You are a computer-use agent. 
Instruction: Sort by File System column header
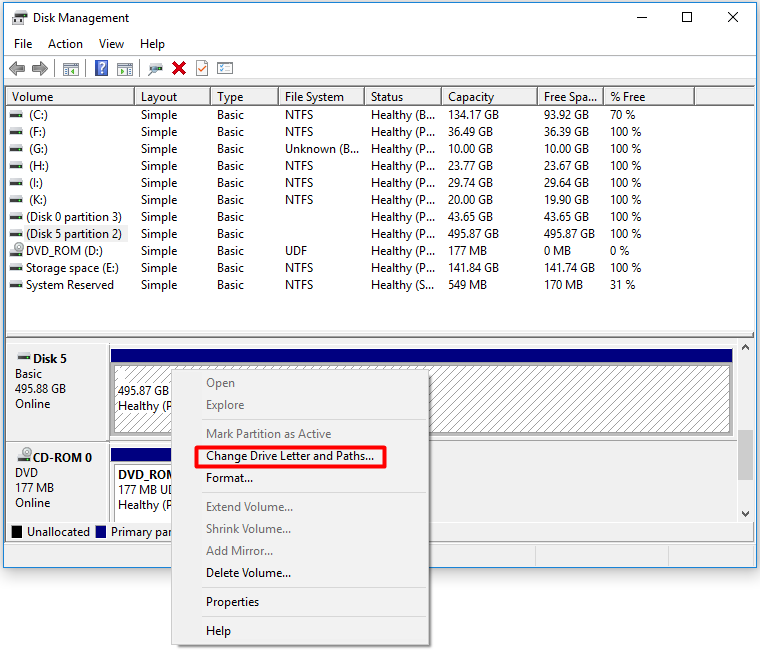tap(321, 96)
